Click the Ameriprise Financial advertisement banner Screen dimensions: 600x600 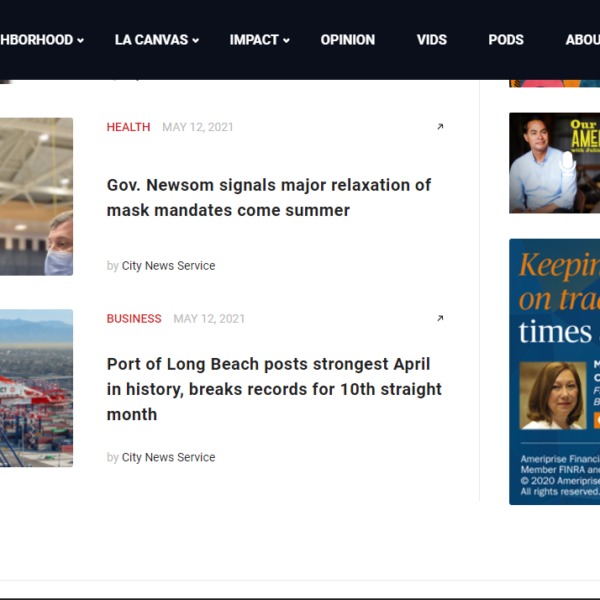coord(554,371)
